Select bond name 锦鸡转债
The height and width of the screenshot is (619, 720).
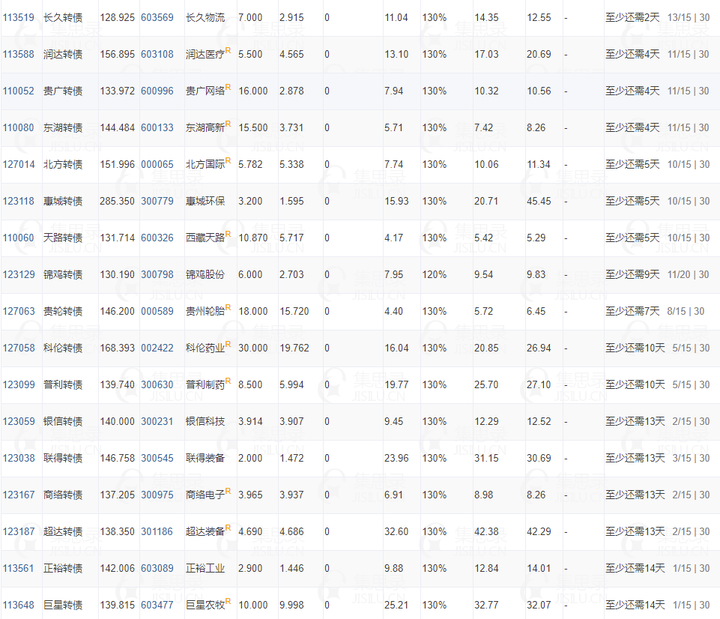[63, 275]
